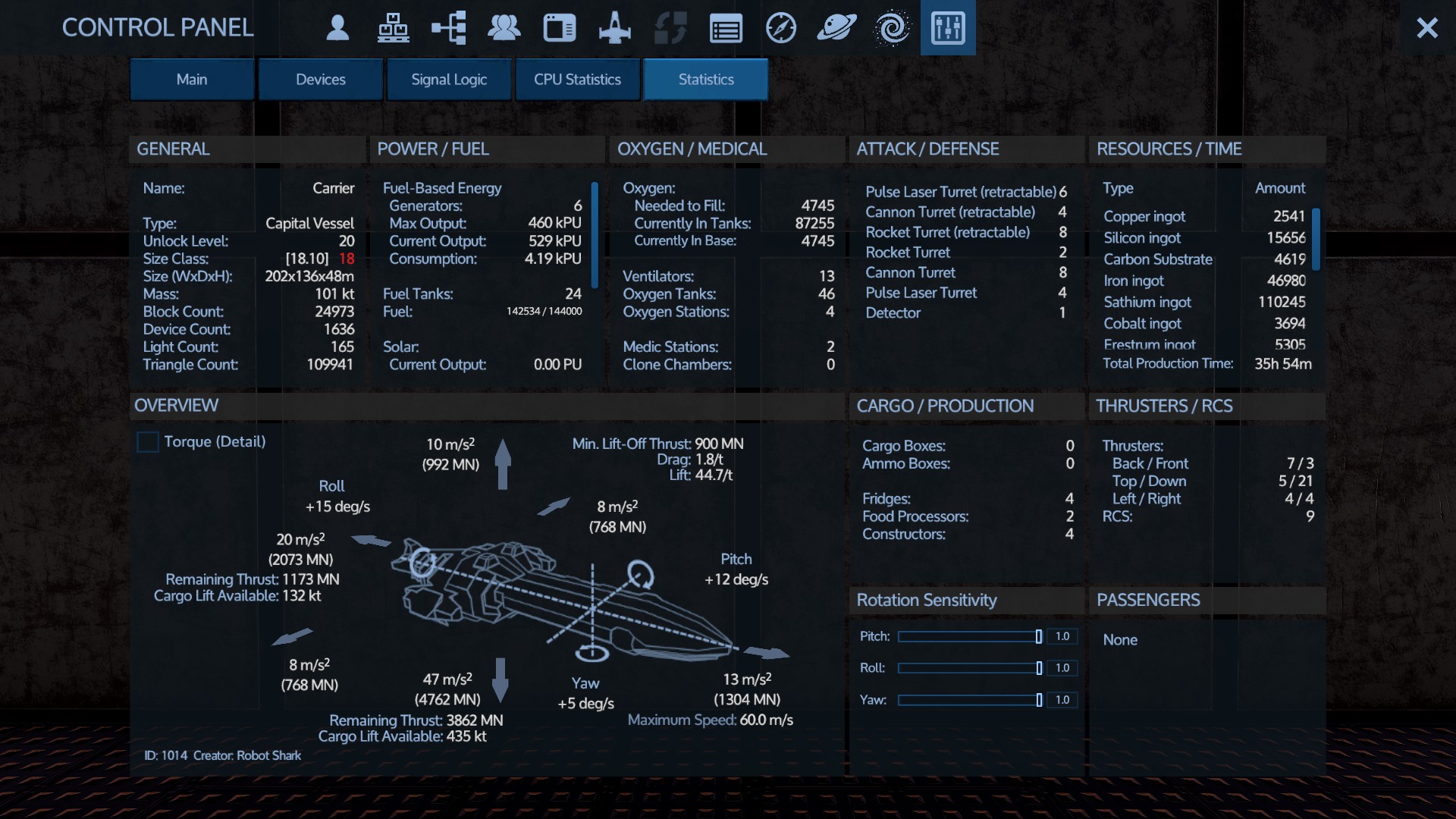The width and height of the screenshot is (1456, 819).
Task: Open the ringed planet sector map icon
Action: (836, 28)
